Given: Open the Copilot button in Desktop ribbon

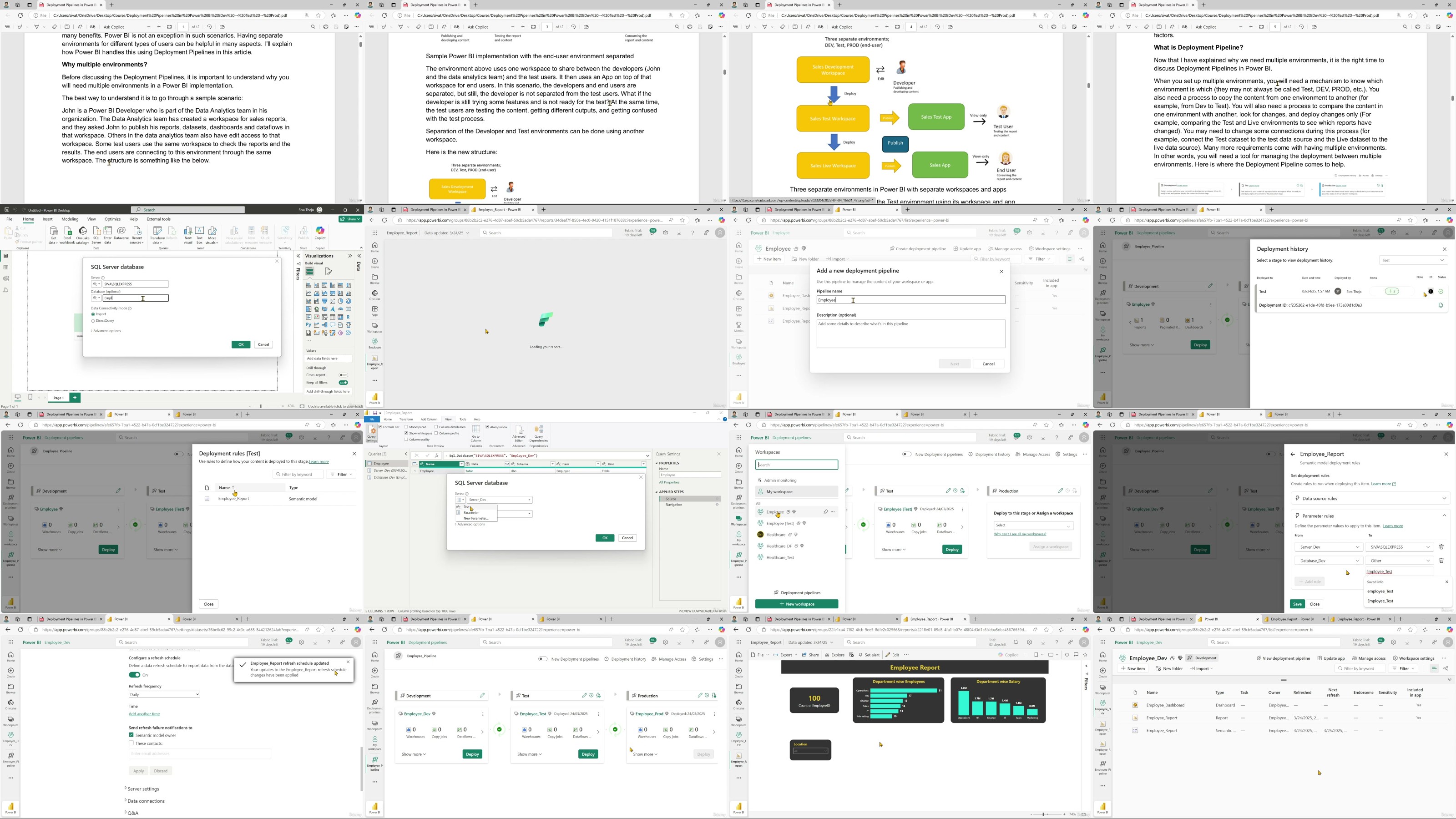Looking at the screenshot, I should pos(320,233).
